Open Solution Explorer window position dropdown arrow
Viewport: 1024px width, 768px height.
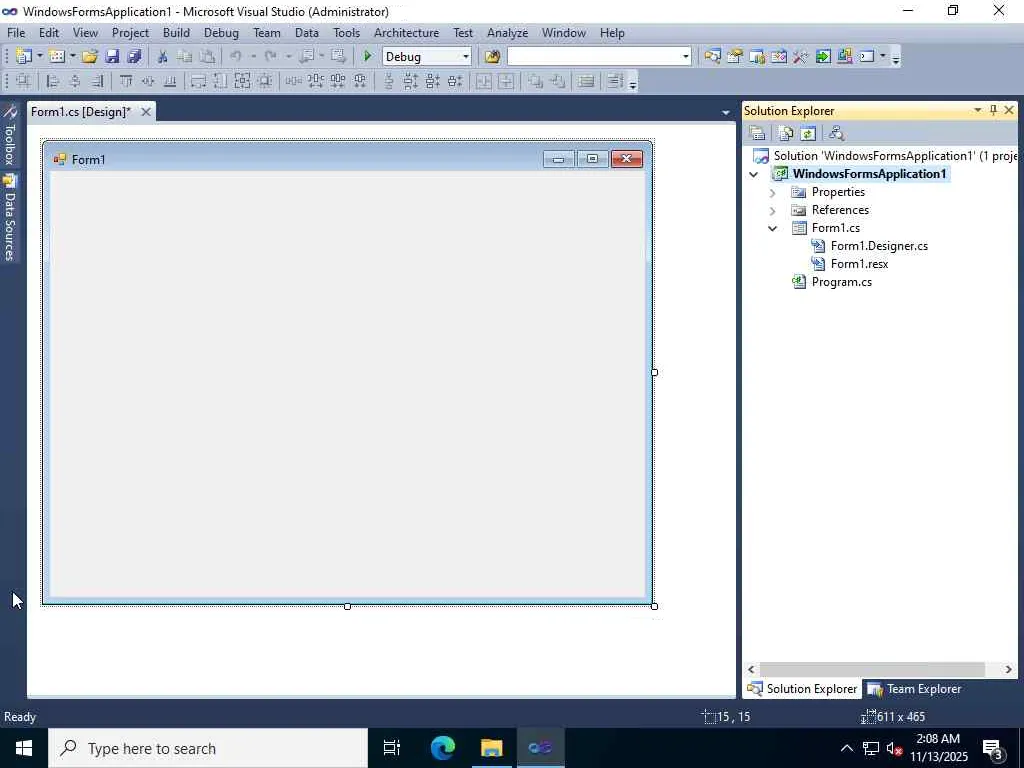(x=978, y=110)
